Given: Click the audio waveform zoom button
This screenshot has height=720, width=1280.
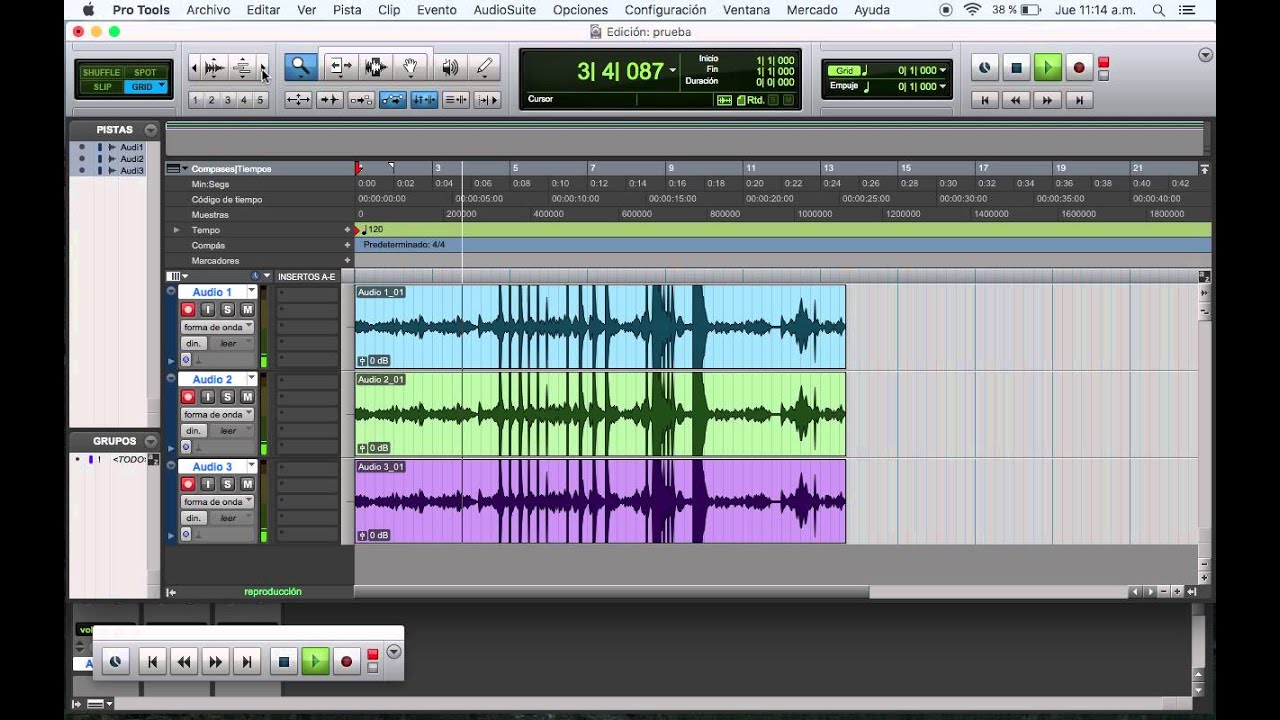Looking at the screenshot, I should [214, 68].
